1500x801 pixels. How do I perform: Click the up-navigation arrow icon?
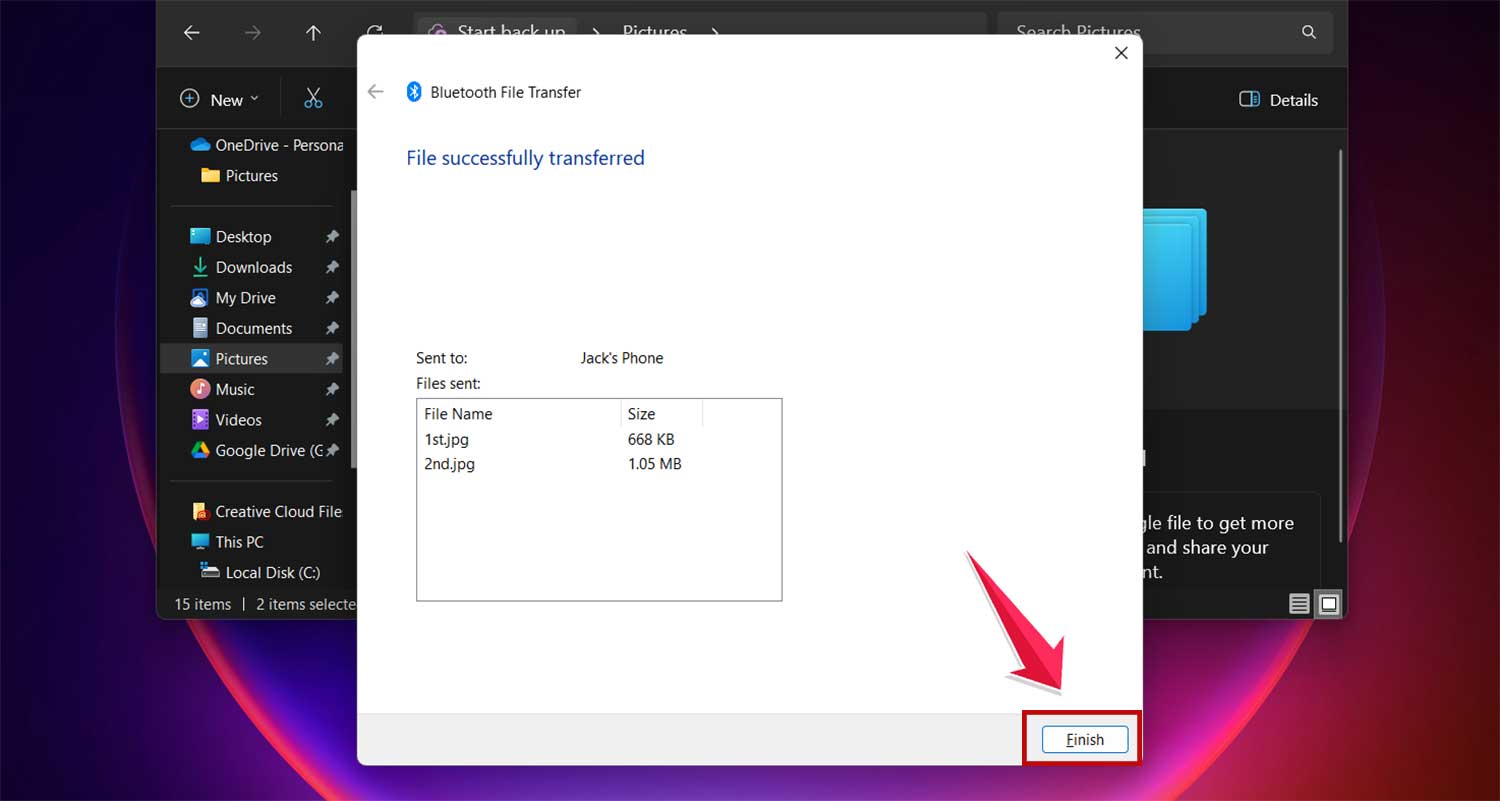[x=313, y=33]
